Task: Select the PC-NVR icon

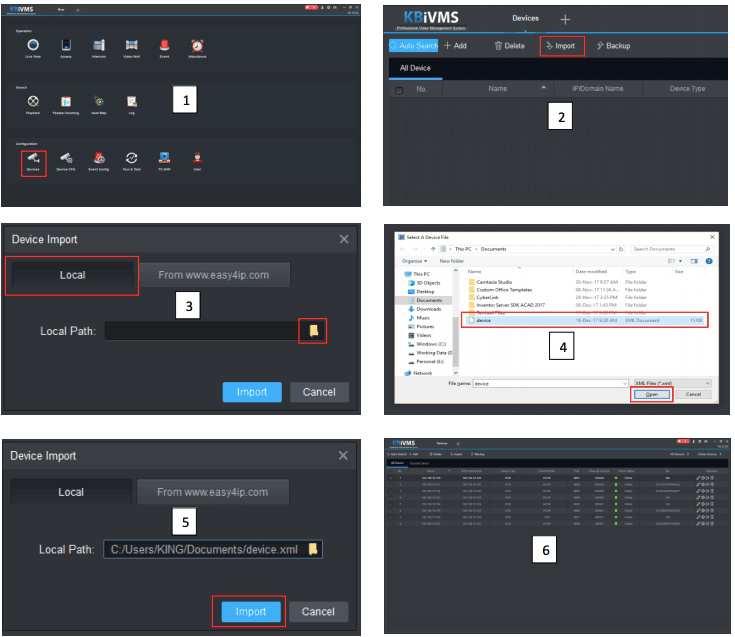Action: 164,158
